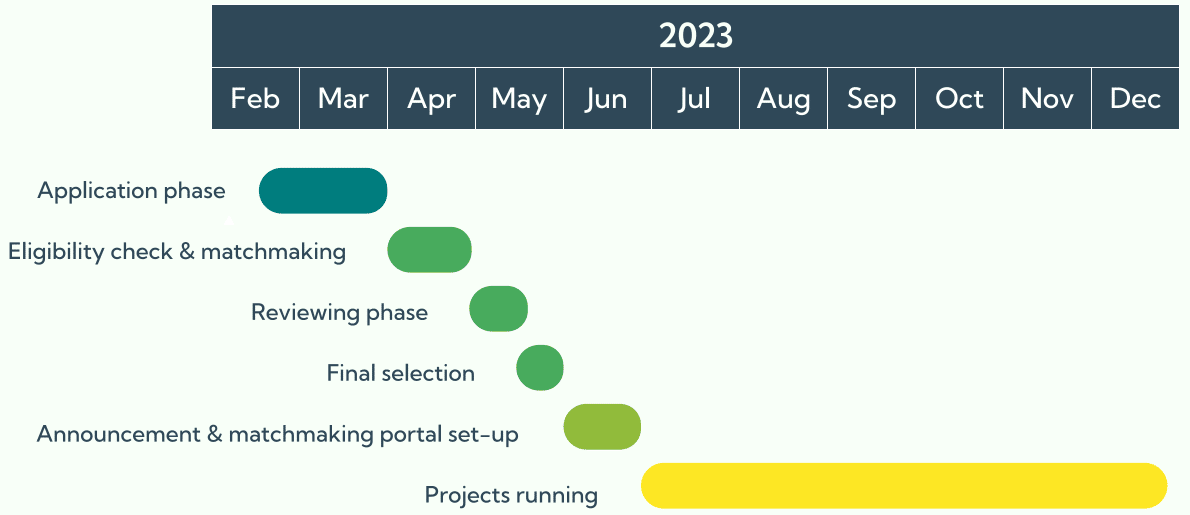Click the 2023 year header
1190x515 pixels.
tap(695, 36)
